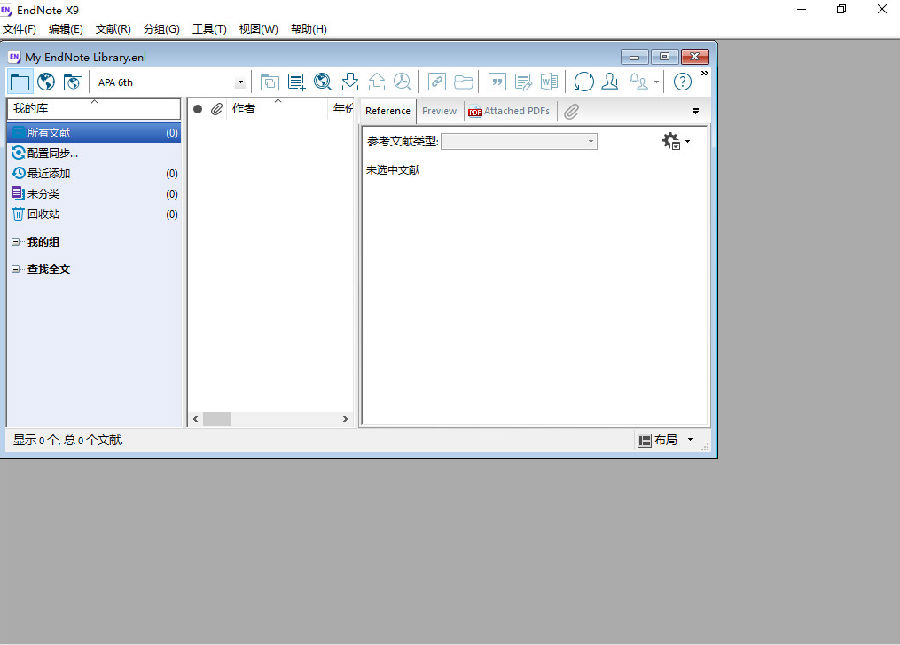This screenshot has width=900, height=645.
Task: Switch to the Reference tab
Action: (388, 111)
